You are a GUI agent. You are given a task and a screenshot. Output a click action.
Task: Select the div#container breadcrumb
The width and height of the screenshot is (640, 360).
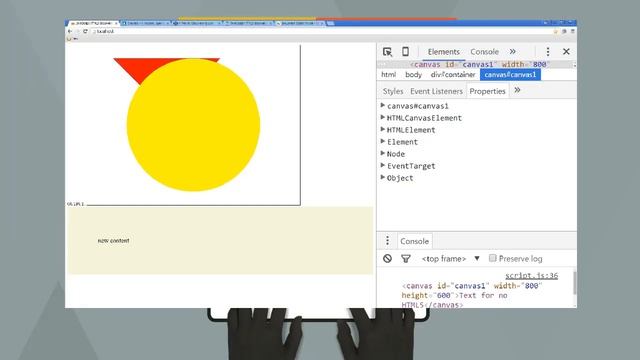[x=453, y=75]
